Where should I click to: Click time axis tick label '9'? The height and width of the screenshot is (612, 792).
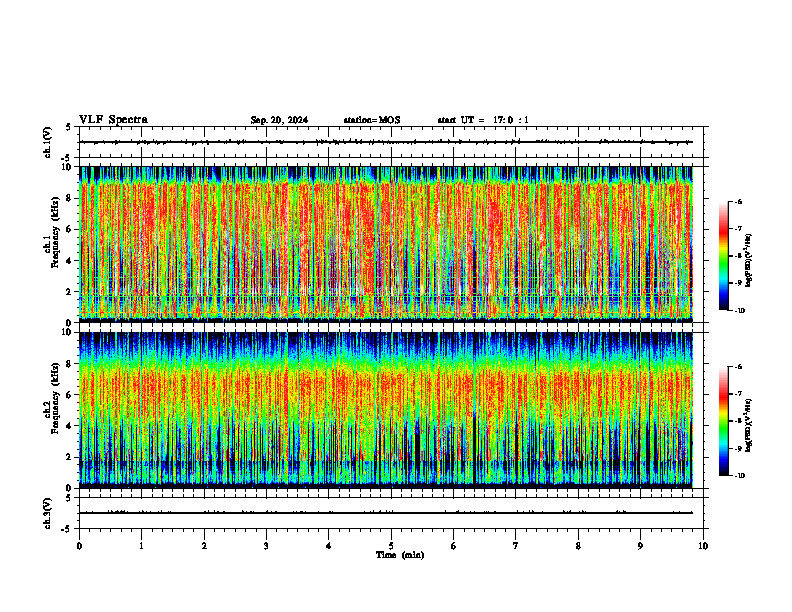640,546
